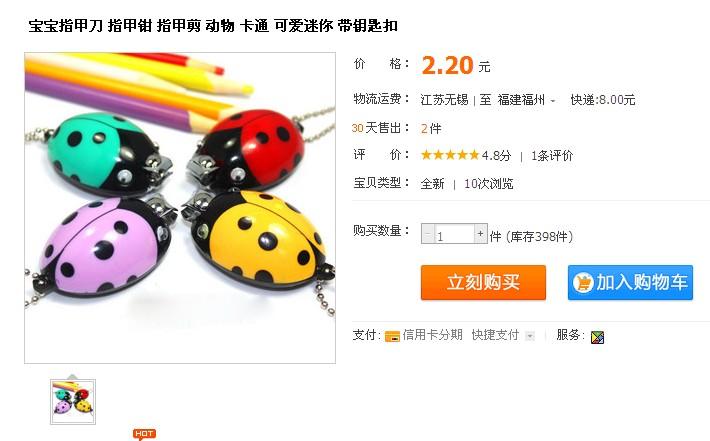
Task: Click the orange HOT badge icon
Action: (144, 434)
